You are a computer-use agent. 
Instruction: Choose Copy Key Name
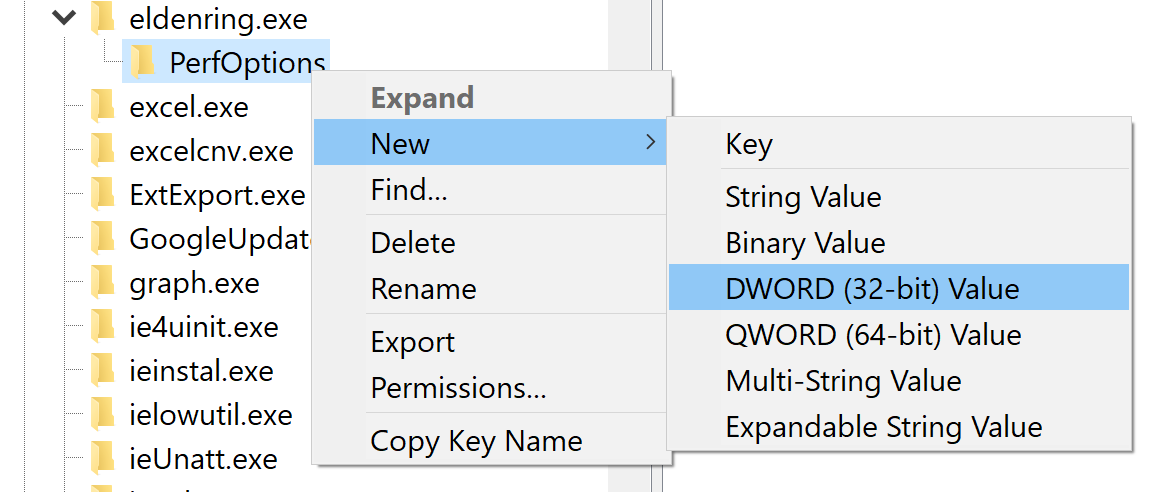(x=476, y=440)
